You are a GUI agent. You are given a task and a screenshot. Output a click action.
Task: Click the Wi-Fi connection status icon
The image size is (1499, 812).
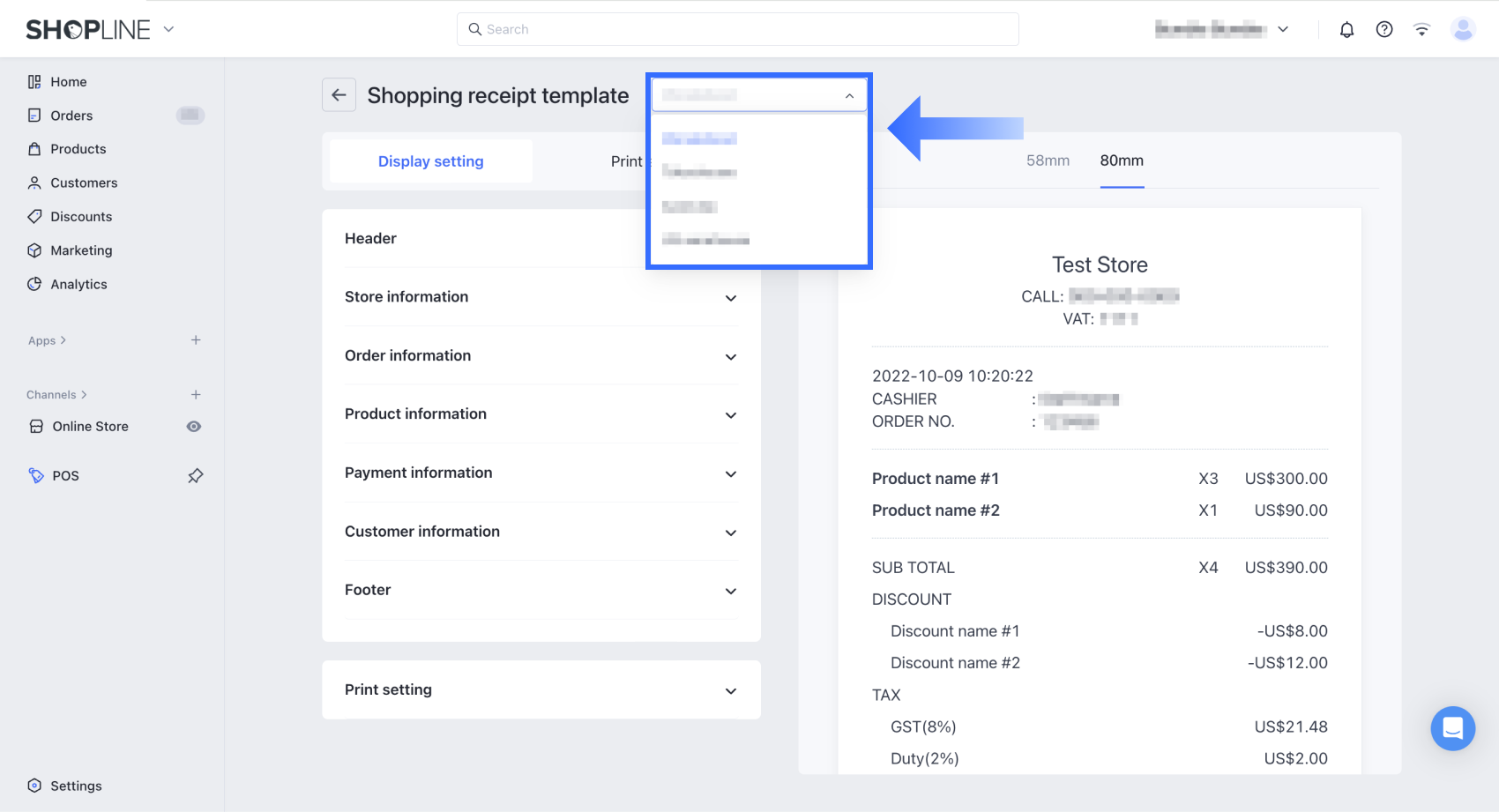[1421, 30]
